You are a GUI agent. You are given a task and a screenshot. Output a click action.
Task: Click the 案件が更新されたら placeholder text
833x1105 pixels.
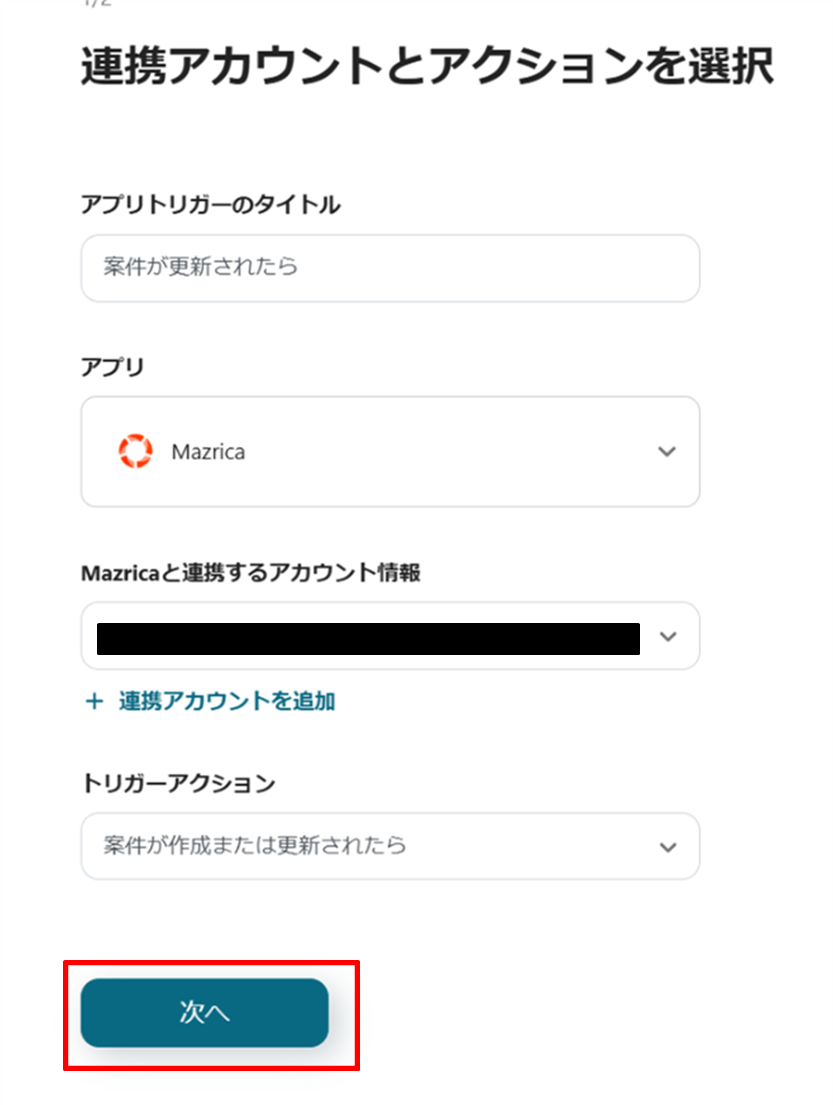pos(201,268)
